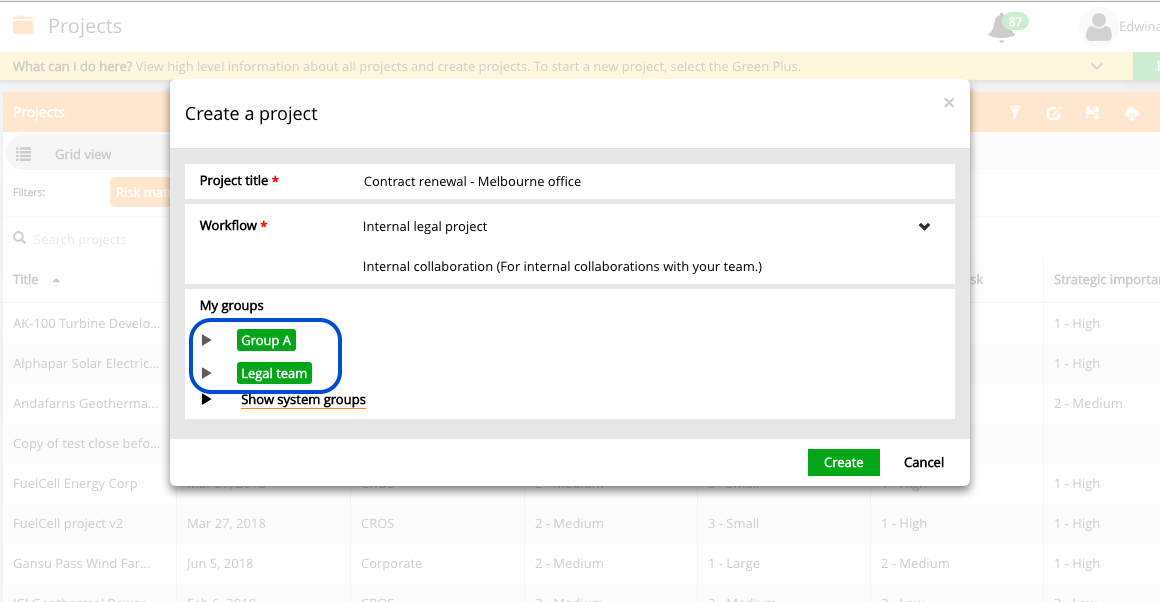Collapse the 'What can I do here?' banner

[x=1096, y=67]
